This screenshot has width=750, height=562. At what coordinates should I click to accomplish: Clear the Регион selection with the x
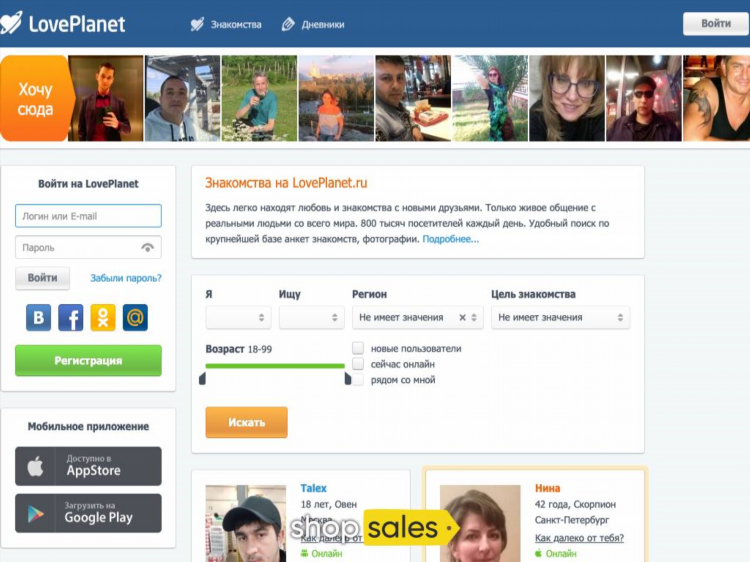pyautogui.click(x=462, y=318)
